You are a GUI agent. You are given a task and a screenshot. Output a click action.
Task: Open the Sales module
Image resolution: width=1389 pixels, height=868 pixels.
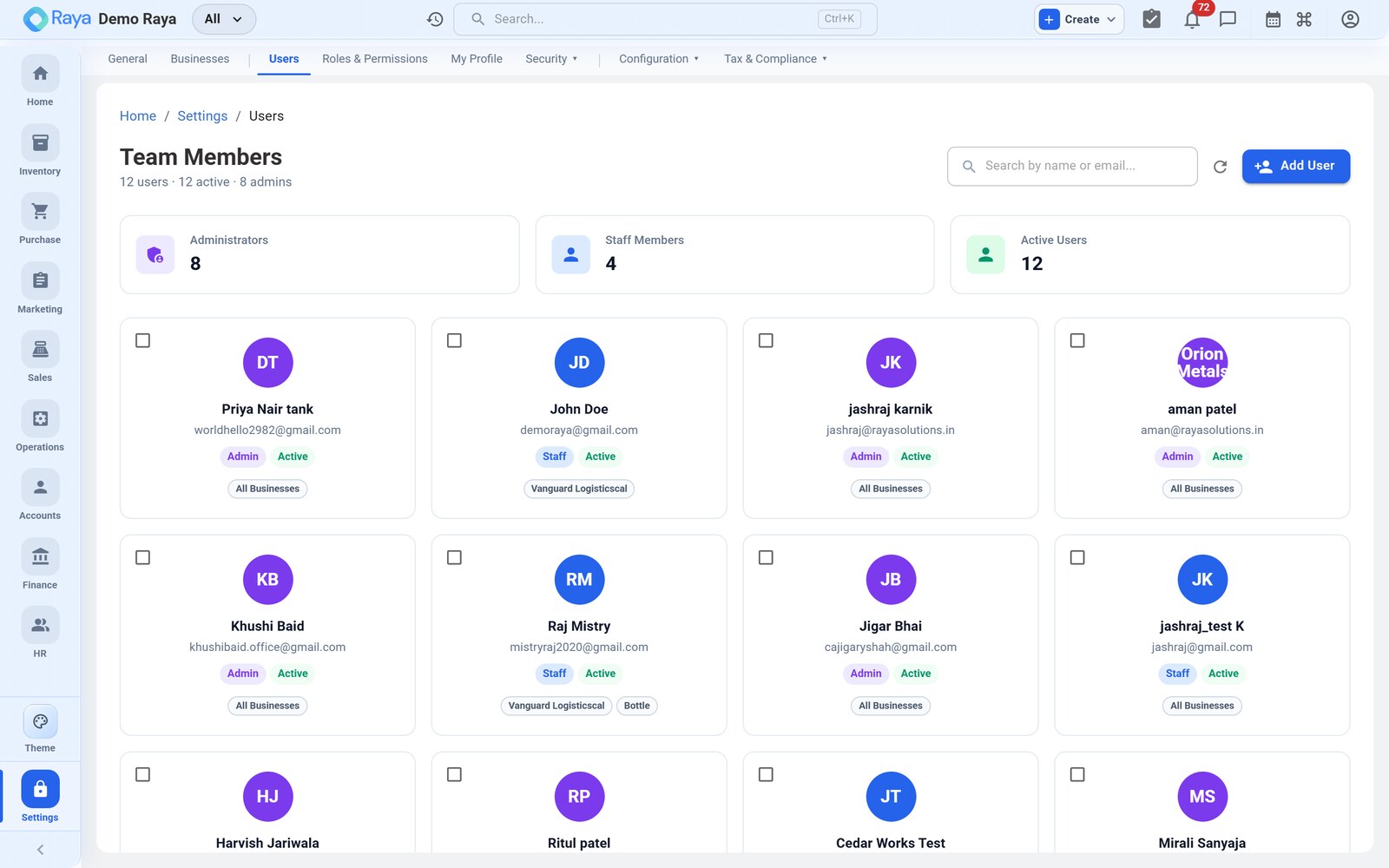(x=40, y=358)
